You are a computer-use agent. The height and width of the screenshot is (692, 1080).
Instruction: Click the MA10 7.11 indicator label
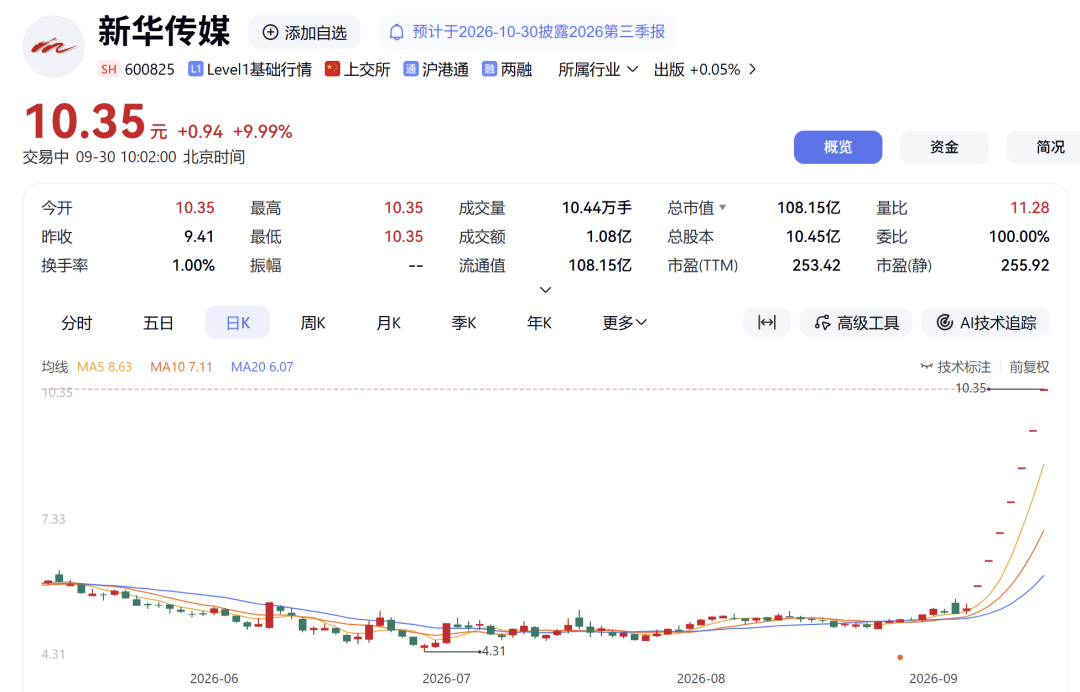pos(181,367)
